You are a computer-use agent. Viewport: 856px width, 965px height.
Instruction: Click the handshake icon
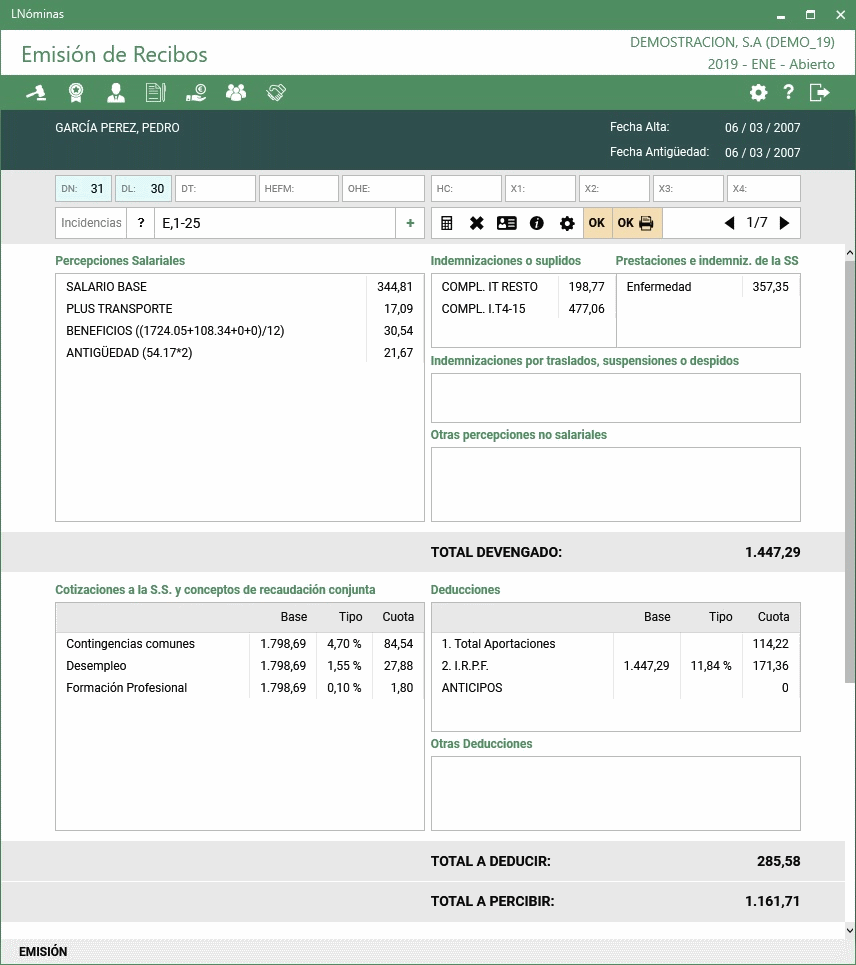(276, 93)
